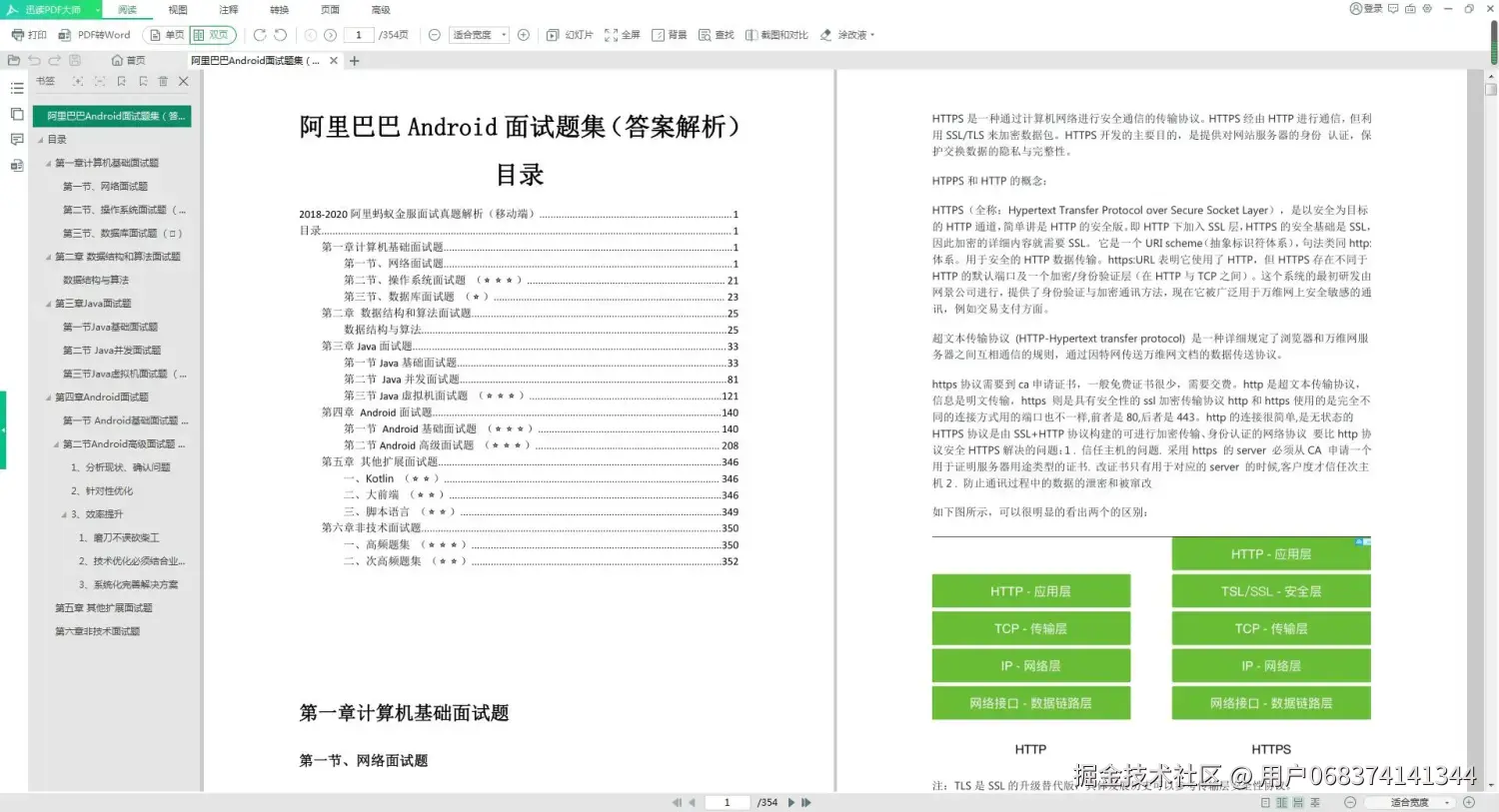1499x812 pixels.
Task: Go to 首页 home tab
Action: pyautogui.click(x=128, y=61)
